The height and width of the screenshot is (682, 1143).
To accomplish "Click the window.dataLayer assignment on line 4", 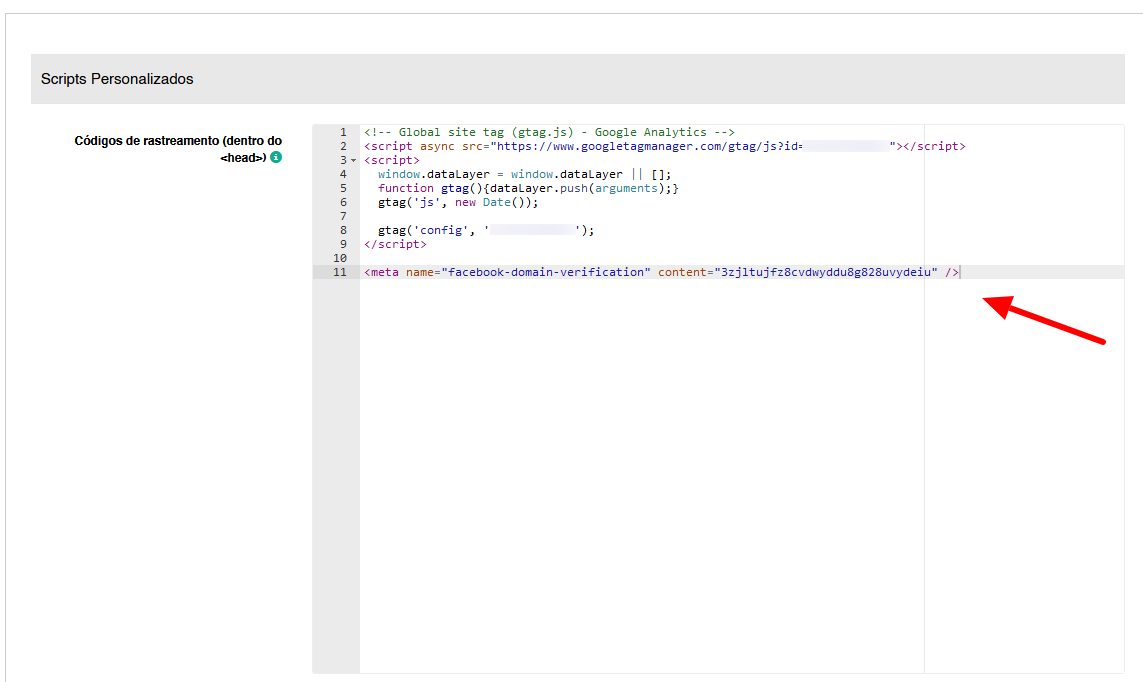I will pyautogui.click(x=524, y=174).
